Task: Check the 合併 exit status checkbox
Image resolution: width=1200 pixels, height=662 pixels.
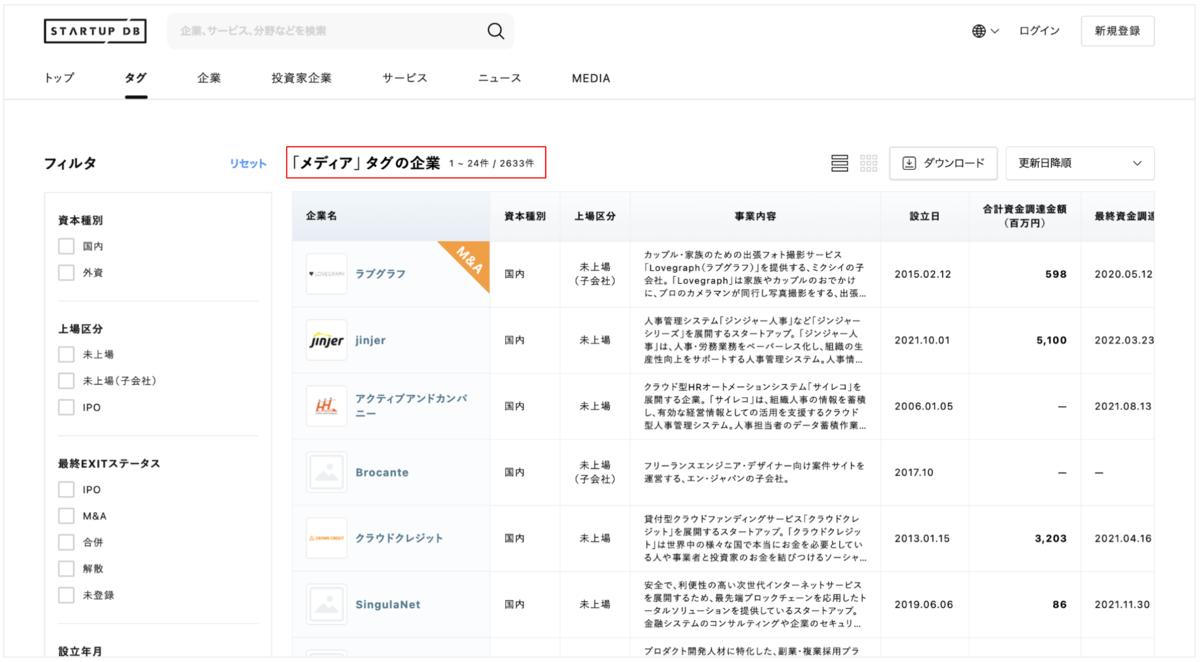Action: click(x=66, y=542)
